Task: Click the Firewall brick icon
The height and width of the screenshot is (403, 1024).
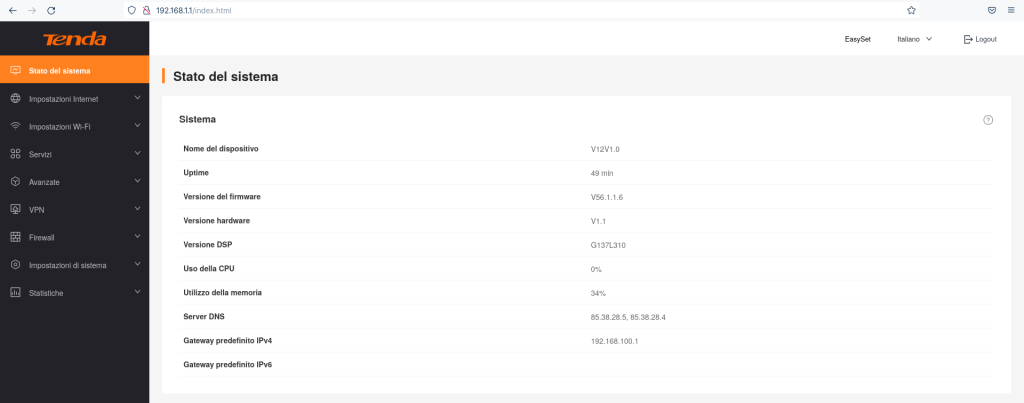Action: [x=15, y=237]
